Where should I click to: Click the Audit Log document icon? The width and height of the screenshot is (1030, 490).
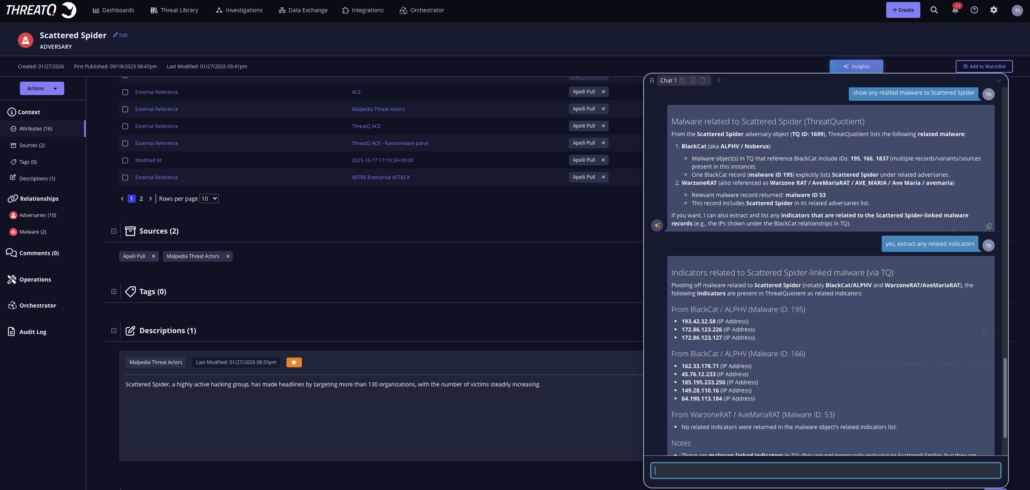coord(11,332)
